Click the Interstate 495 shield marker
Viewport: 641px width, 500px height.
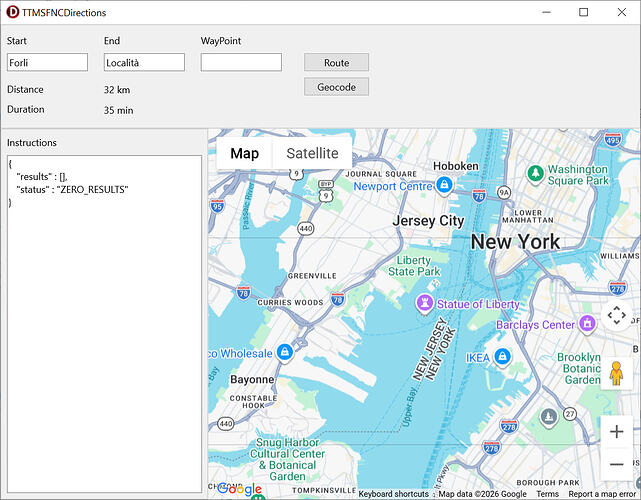click(x=613, y=140)
